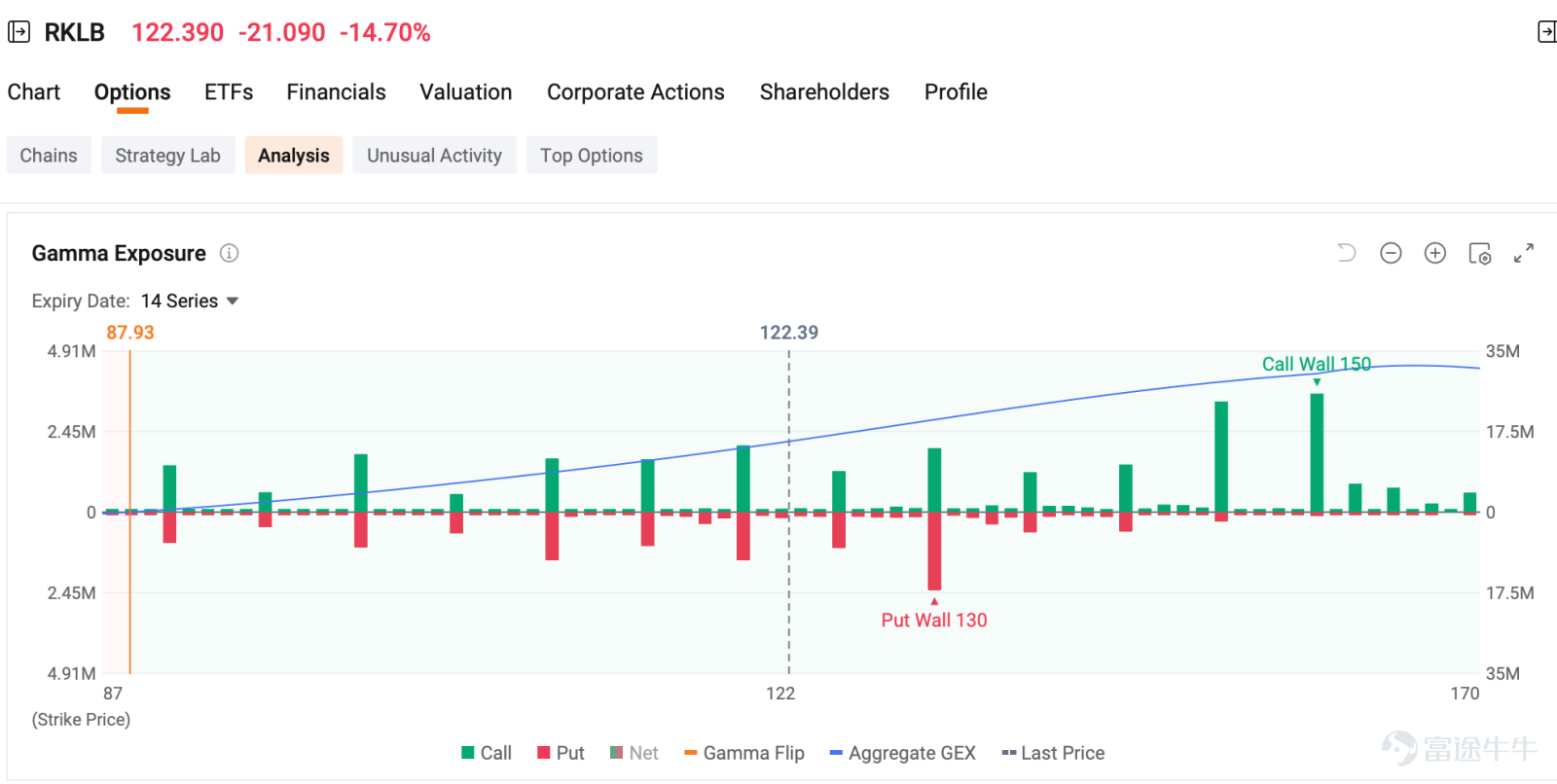Toggle Last Price line in the legend
Image resolution: width=1557 pixels, height=784 pixels.
click(1053, 753)
